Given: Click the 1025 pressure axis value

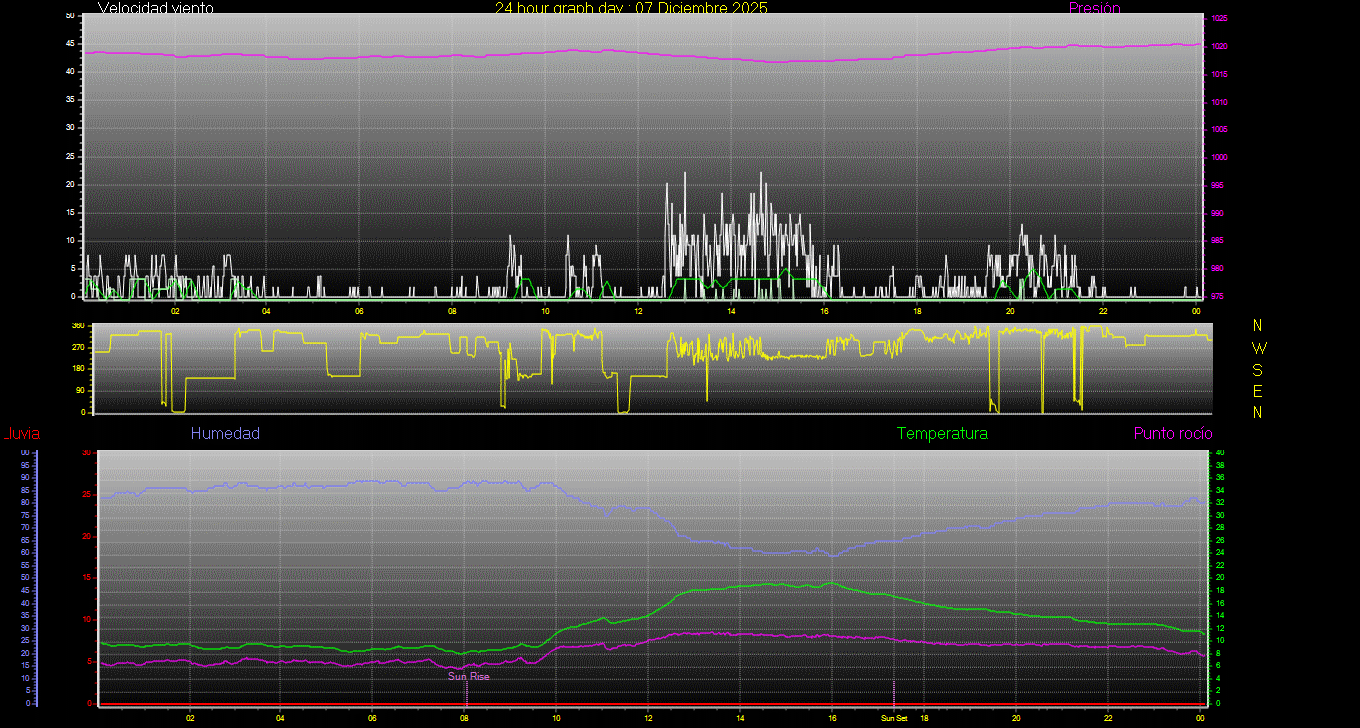Looking at the screenshot, I should click(1219, 18).
